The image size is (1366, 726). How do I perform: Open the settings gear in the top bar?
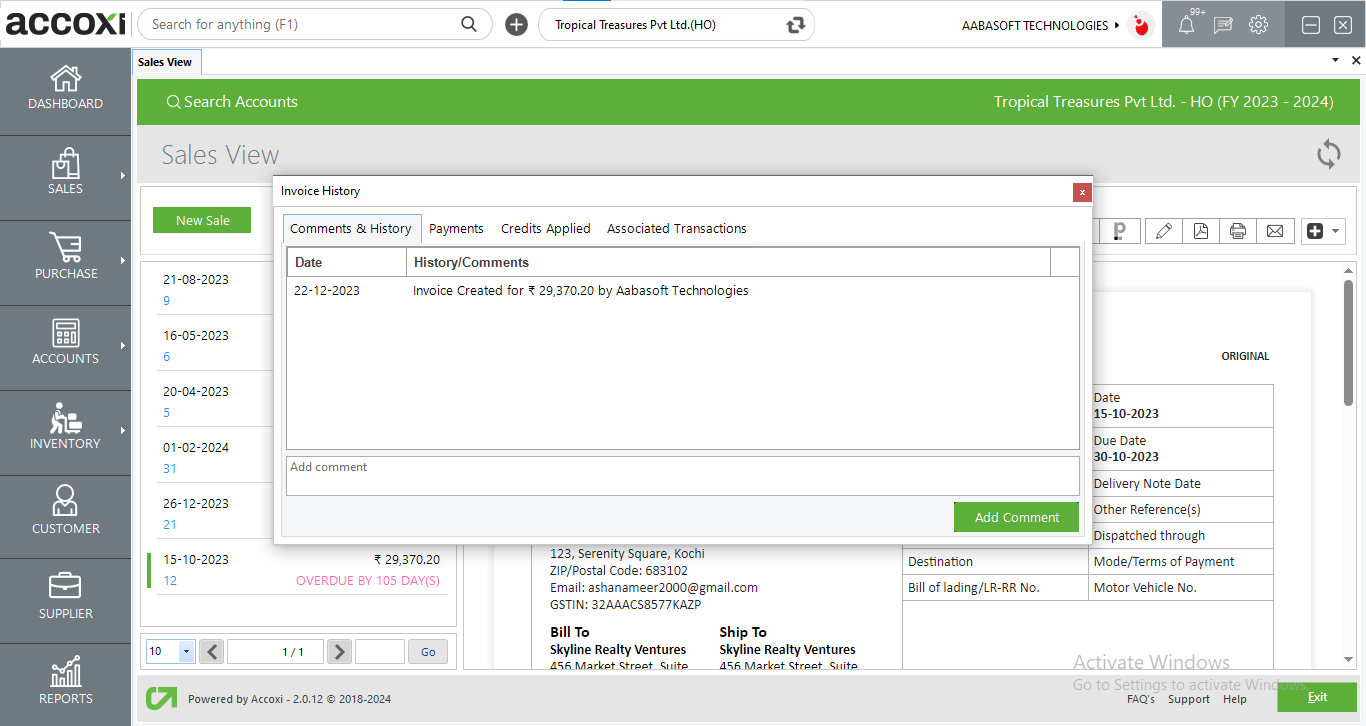tap(1258, 25)
